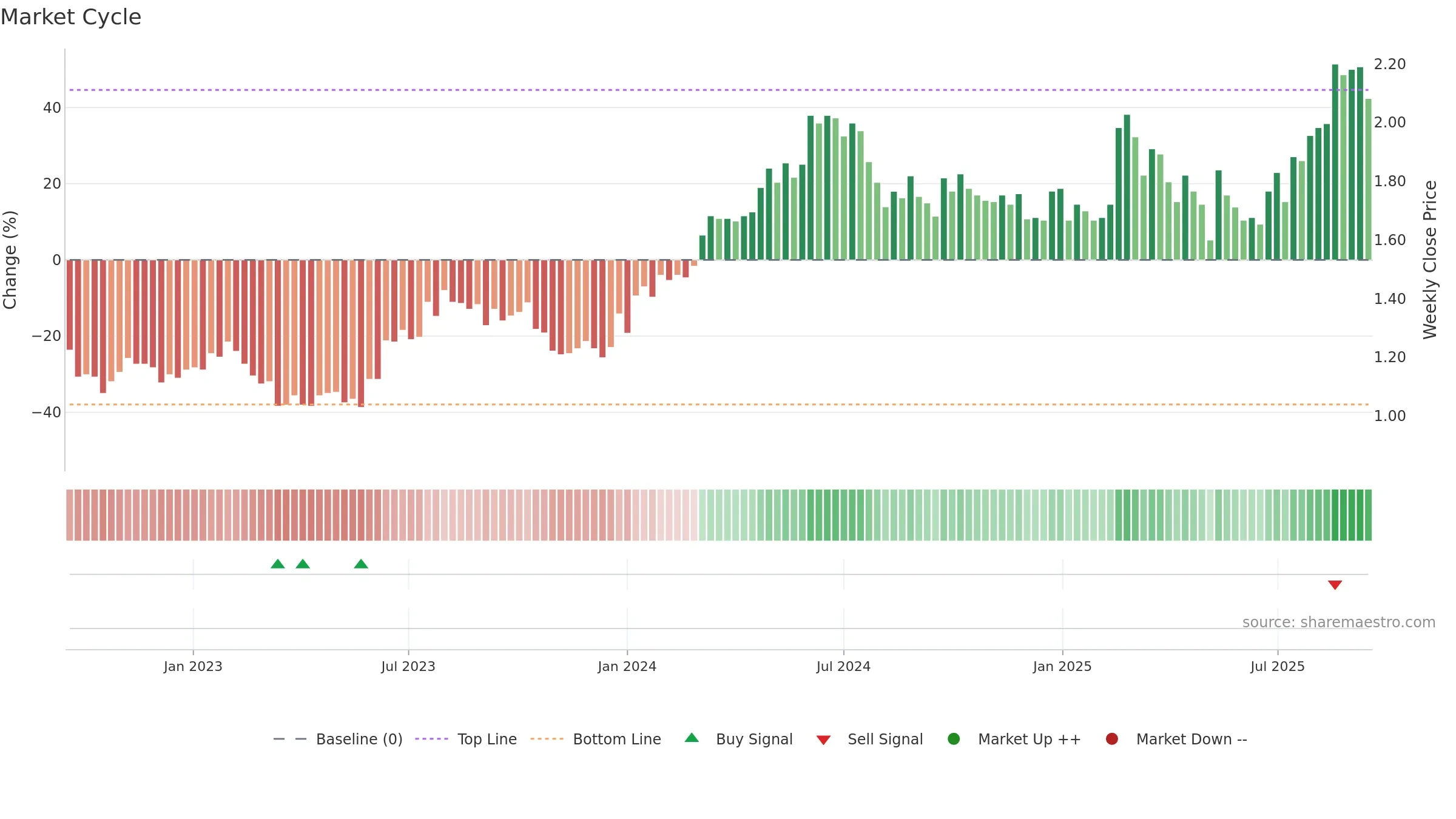Toggle the Bottom Line legend entry
The height and width of the screenshot is (819, 1456).
(595, 739)
